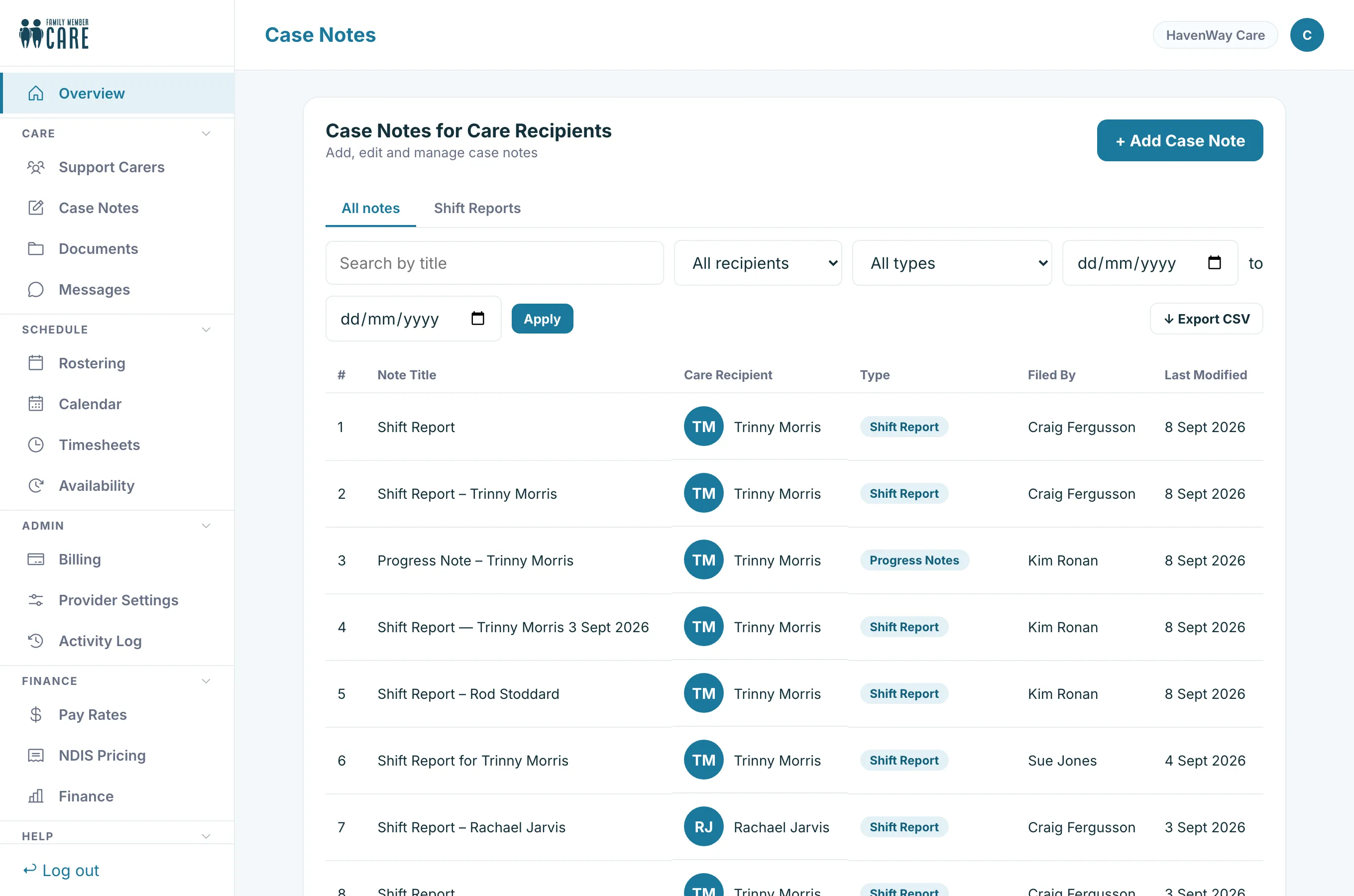Open the Timesheets clock icon
1354x896 pixels.
[x=36, y=445]
